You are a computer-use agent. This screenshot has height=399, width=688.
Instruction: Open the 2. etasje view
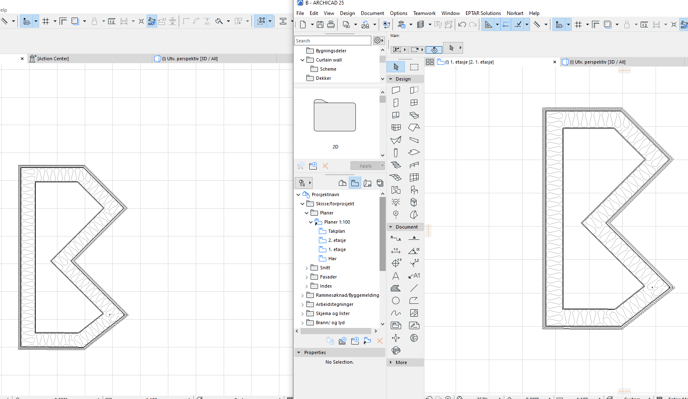click(337, 240)
